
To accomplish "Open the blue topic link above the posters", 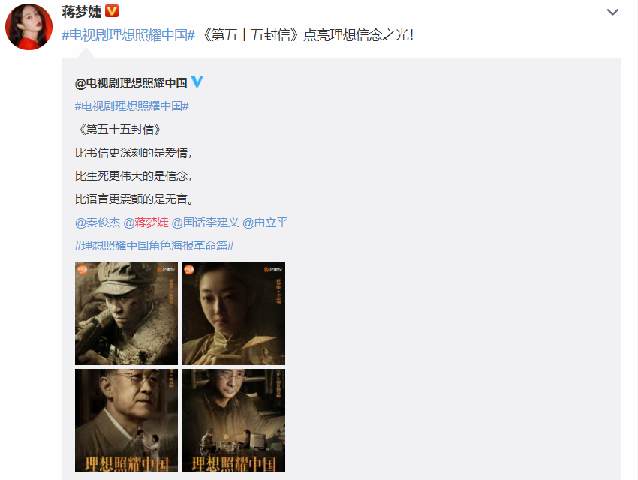I will coord(154,246).
